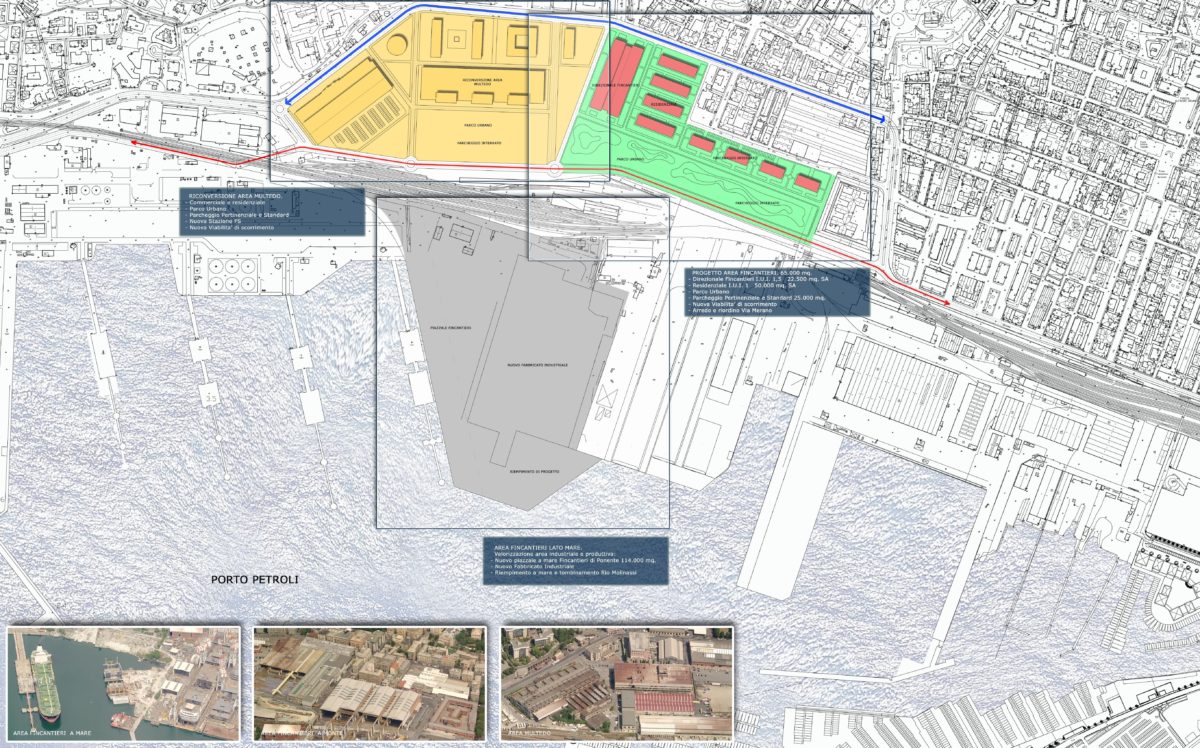
Task: Click the blue arrowhead at the route's left end
Action: click(x=288, y=101)
